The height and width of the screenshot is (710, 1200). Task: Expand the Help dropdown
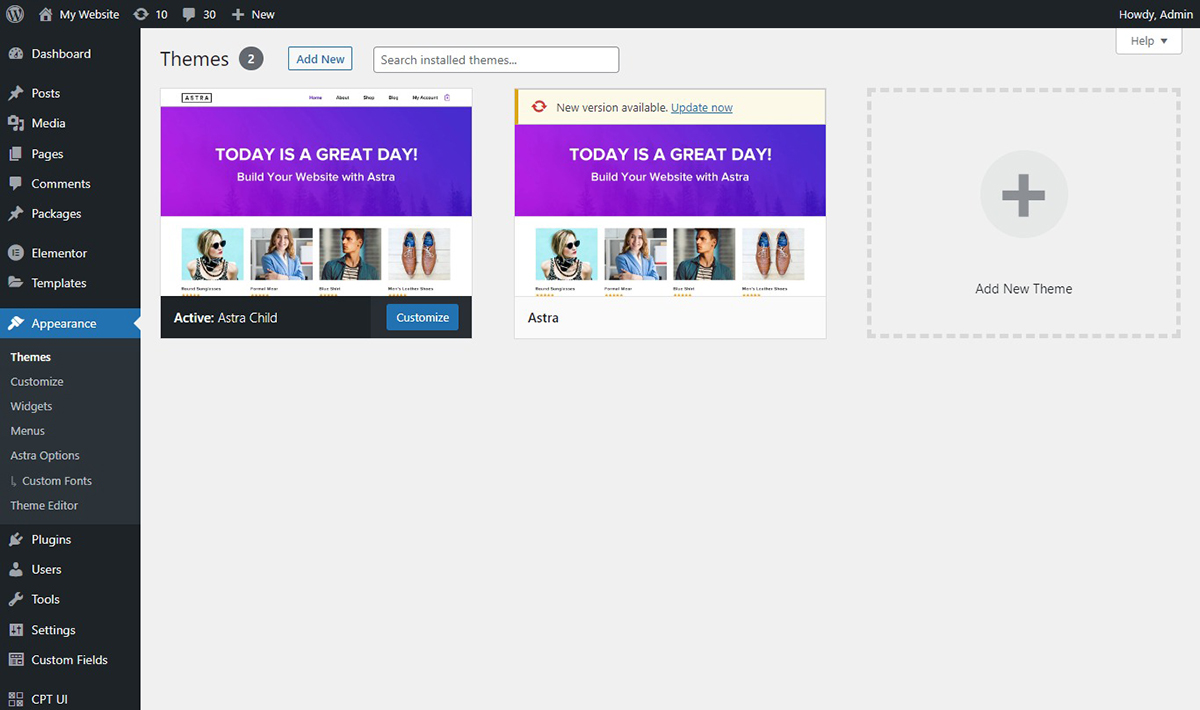click(1149, 41)
